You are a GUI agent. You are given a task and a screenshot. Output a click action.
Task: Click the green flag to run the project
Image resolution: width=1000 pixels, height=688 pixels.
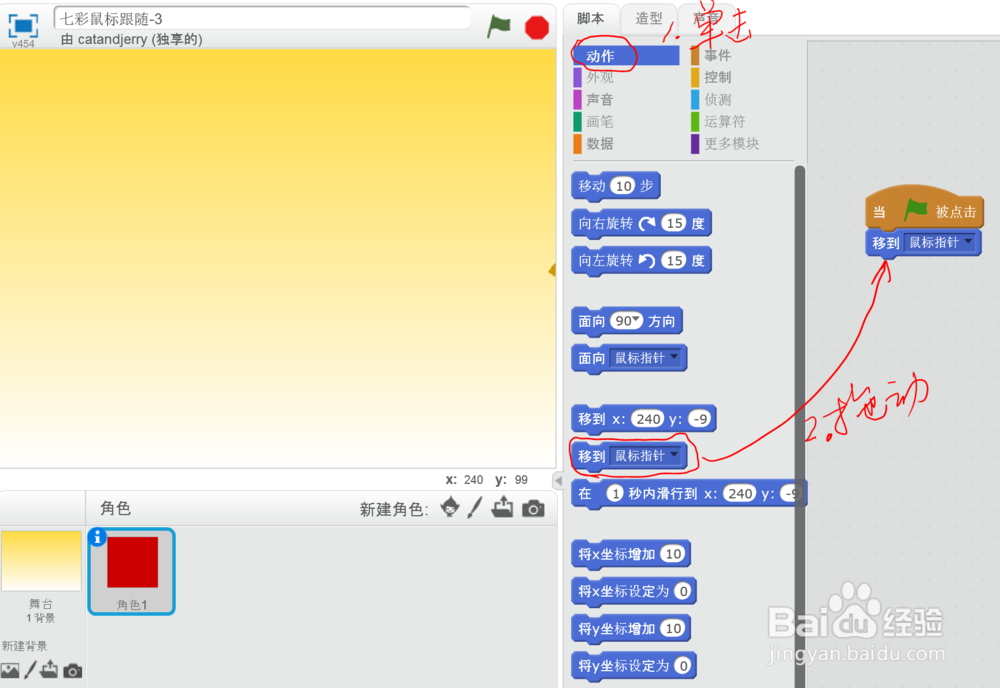point(498,27)
